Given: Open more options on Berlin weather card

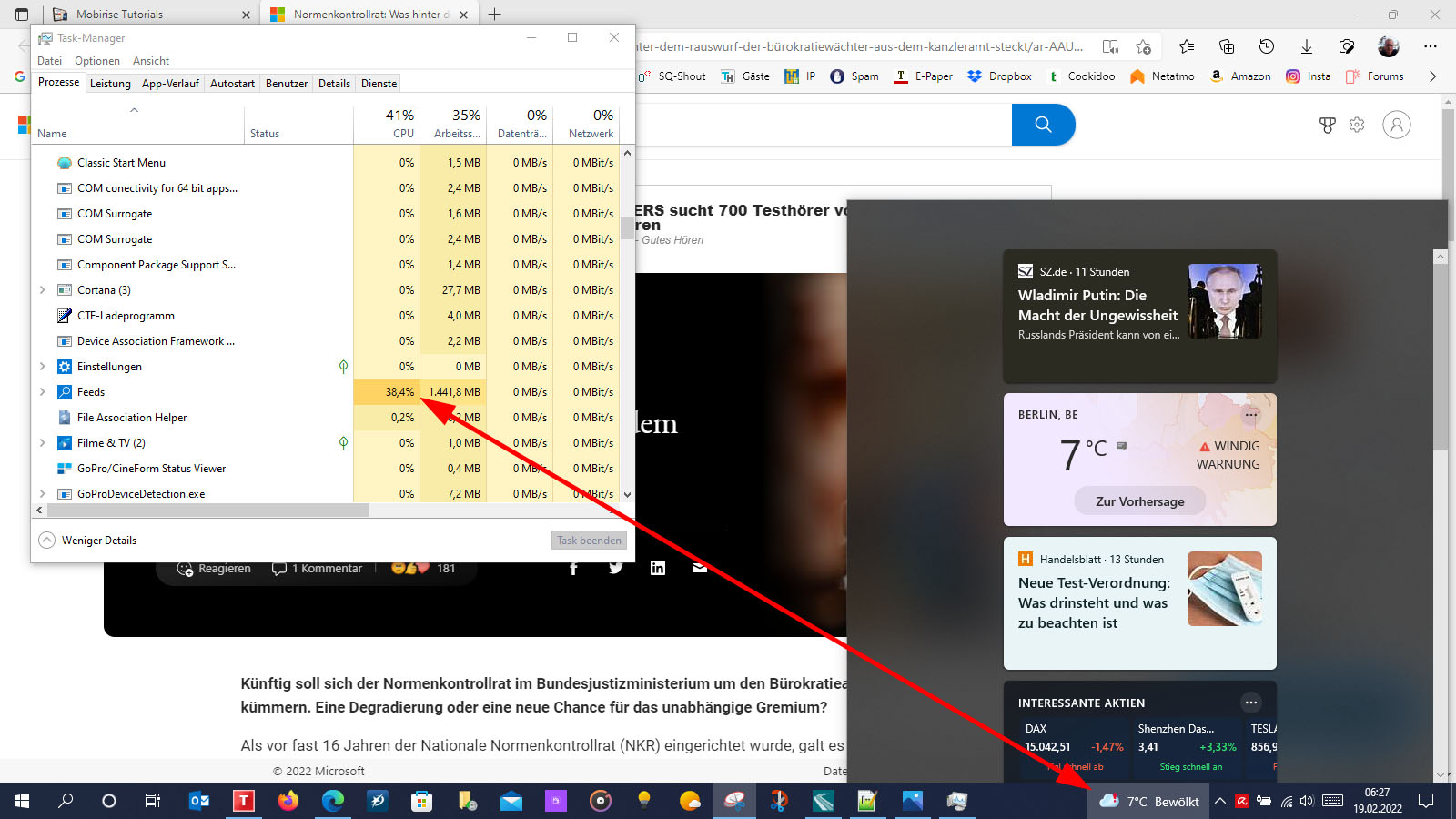Looking at the screenshot, I should click(x=1251, y=415).
